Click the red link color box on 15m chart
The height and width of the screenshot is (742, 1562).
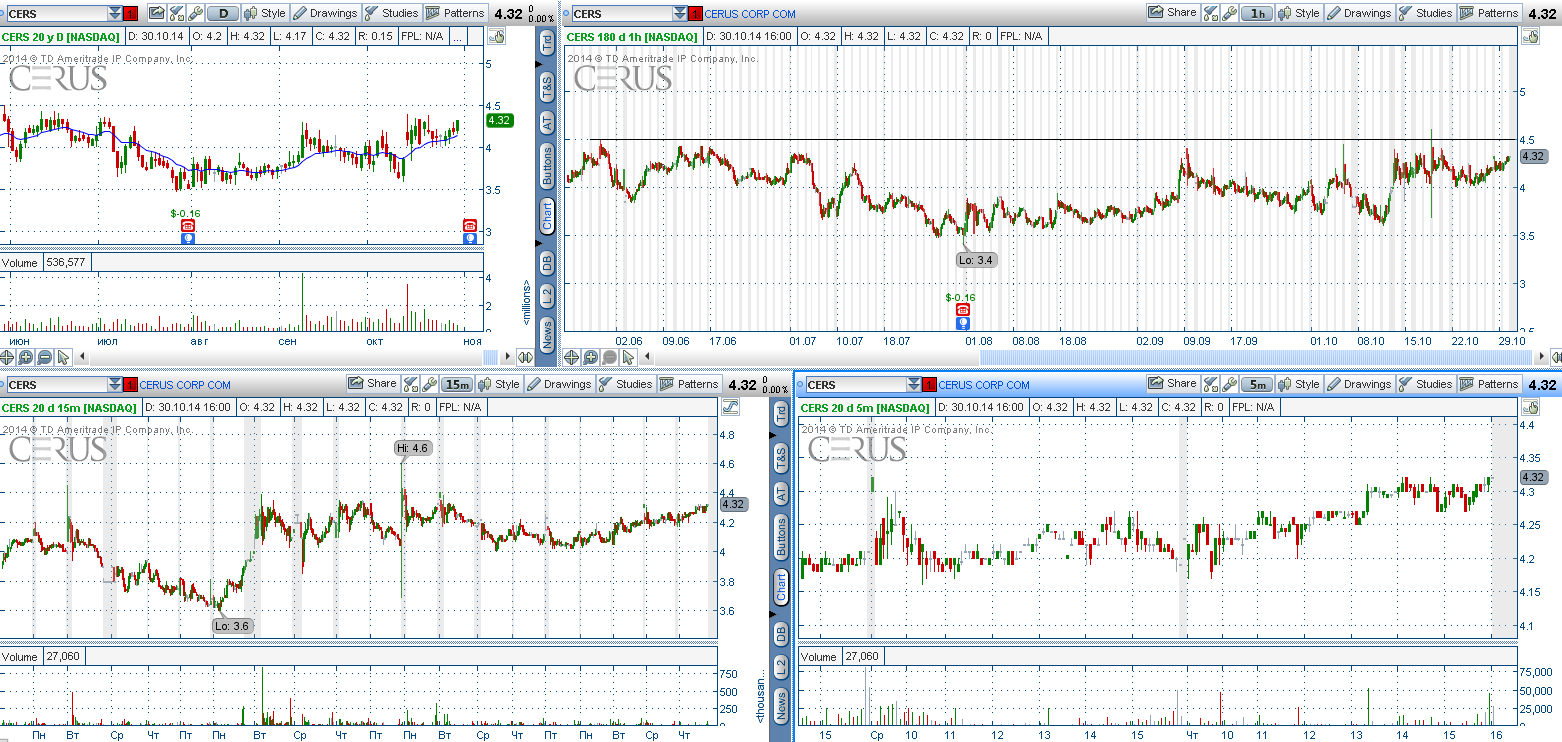tap(131, 385)
